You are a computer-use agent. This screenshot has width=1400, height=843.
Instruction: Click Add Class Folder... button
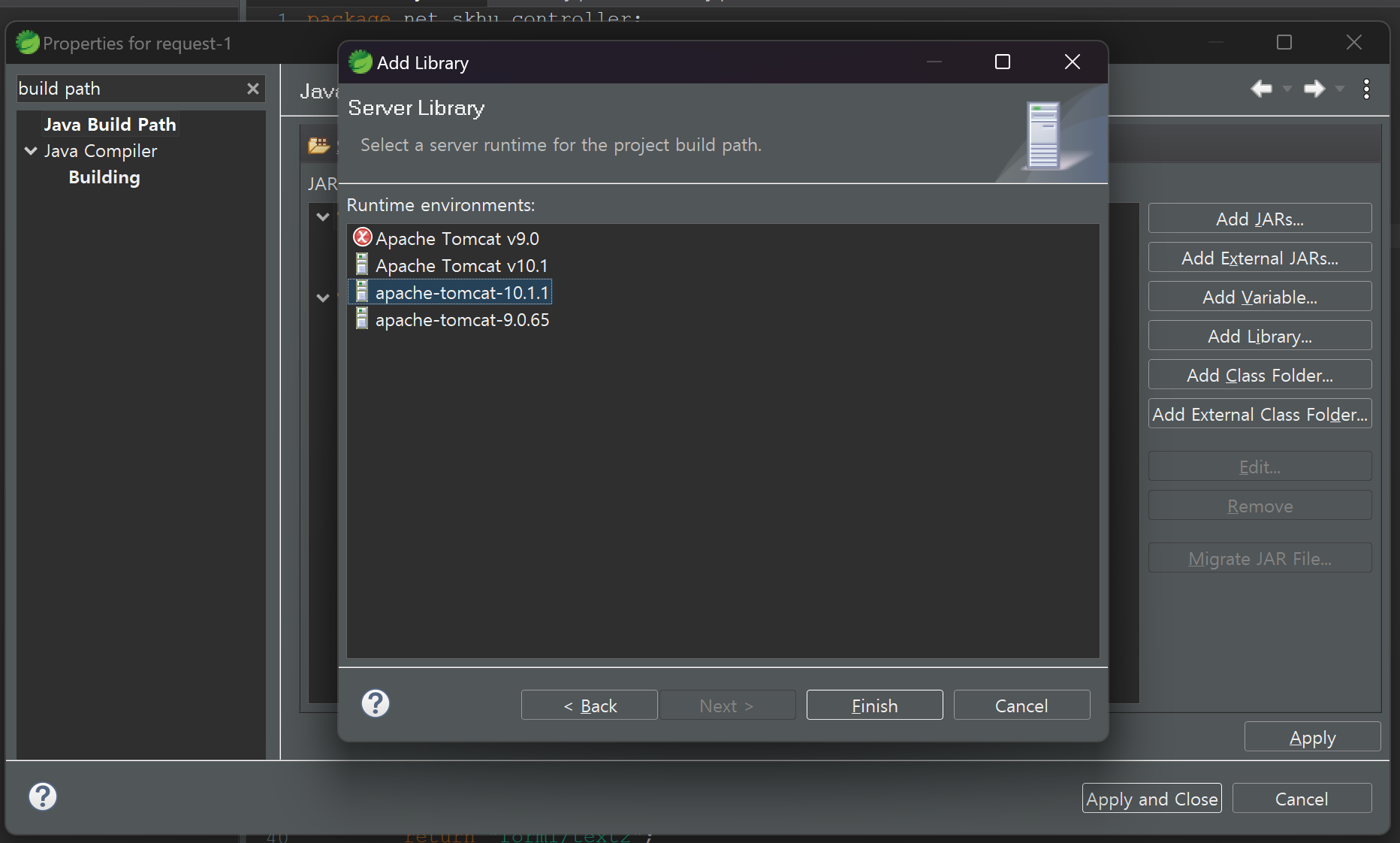pyautogui.click(x=1260, y=375)
